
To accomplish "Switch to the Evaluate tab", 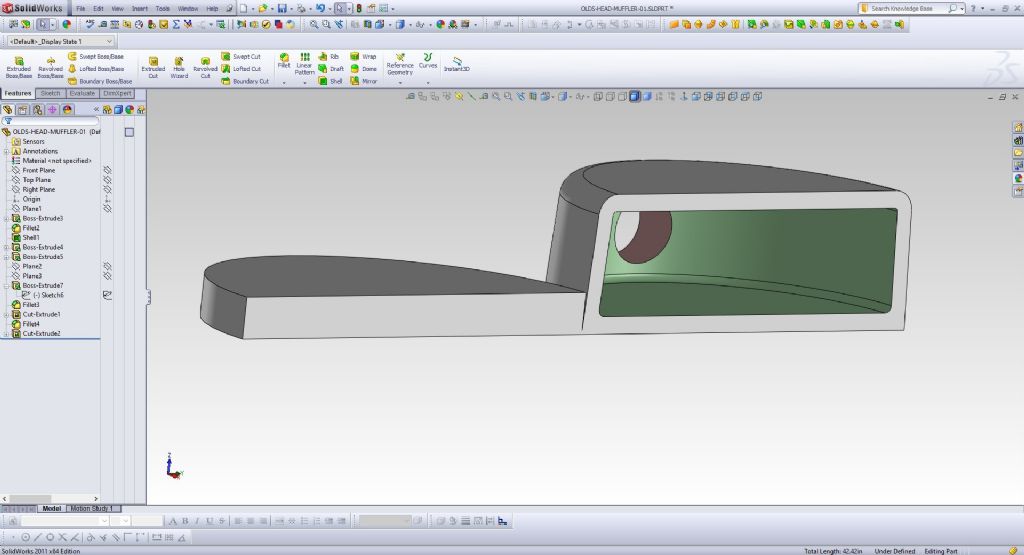I will (x=82, y=93).
